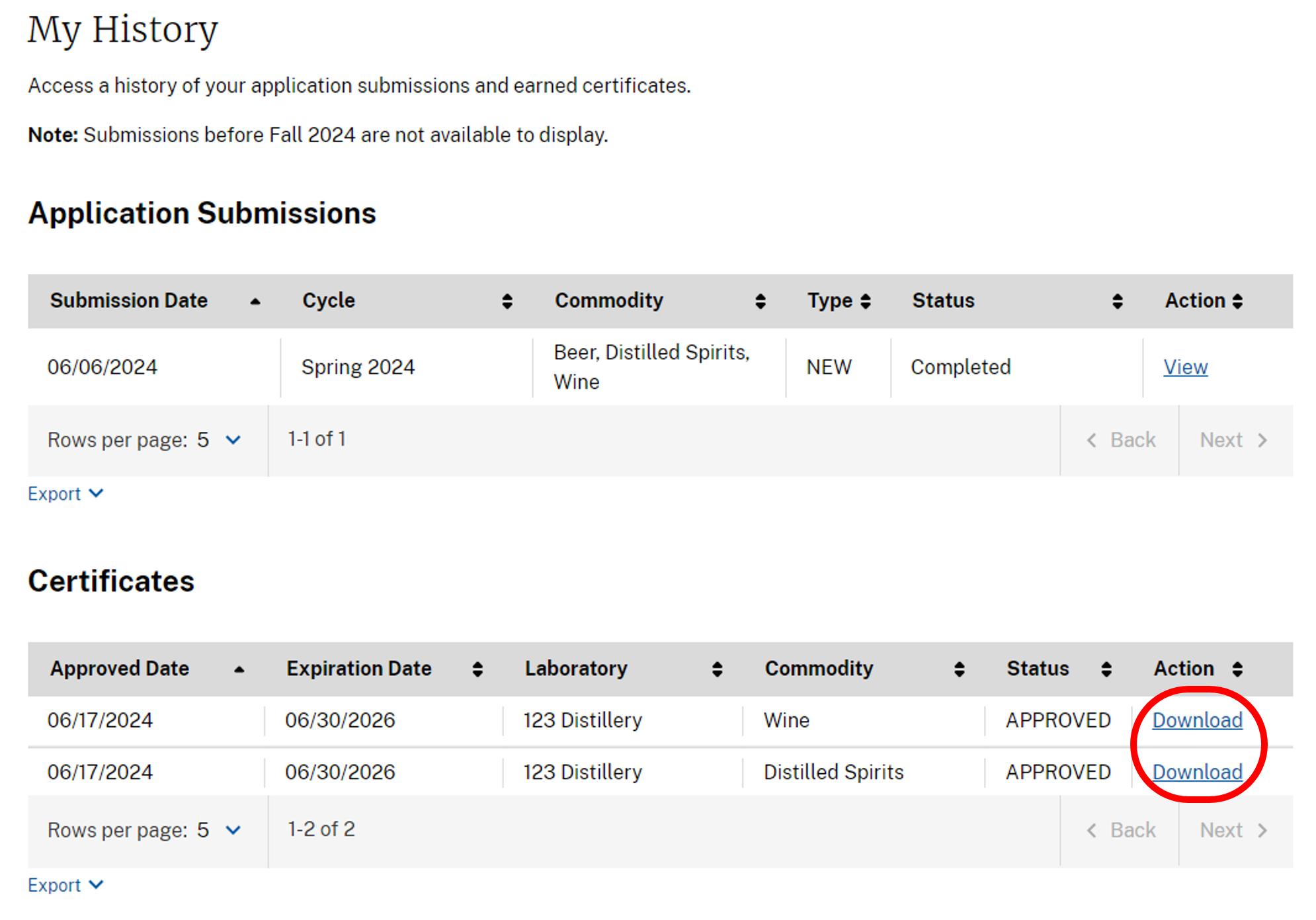Sort submissions by Submission Date arrow
This screenshot has height=920, width=1316.
point(255,302)
